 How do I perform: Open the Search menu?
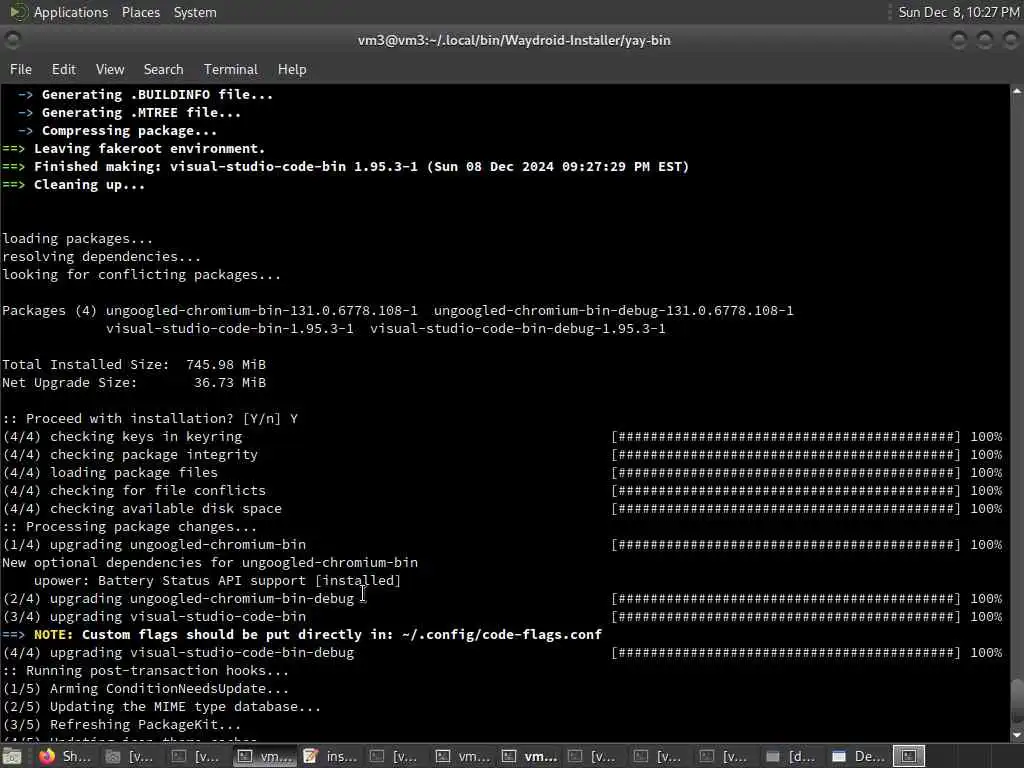pyautogui.click(x=163, y=69)
